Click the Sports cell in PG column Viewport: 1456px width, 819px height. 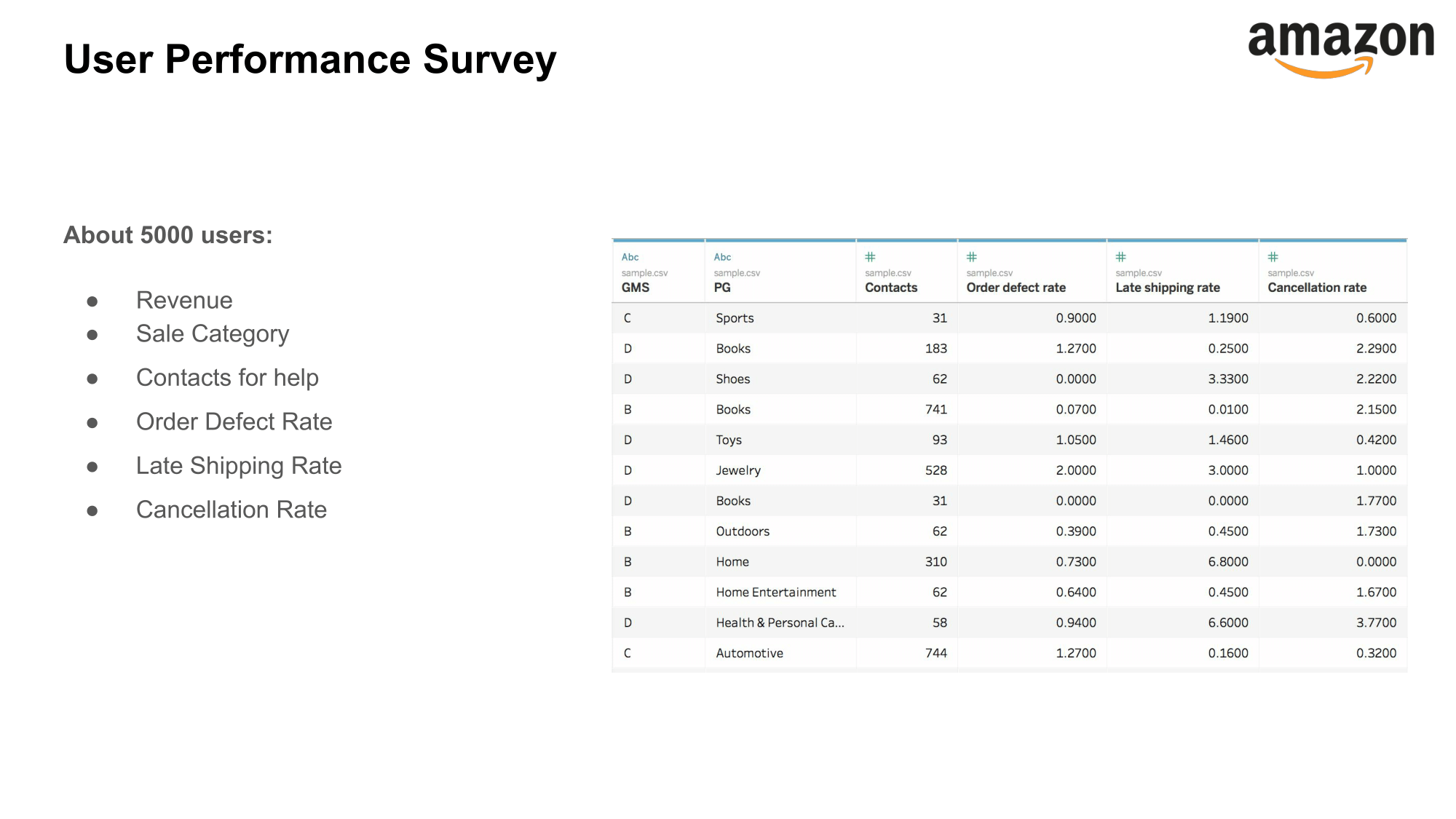(x=735, y=318)
